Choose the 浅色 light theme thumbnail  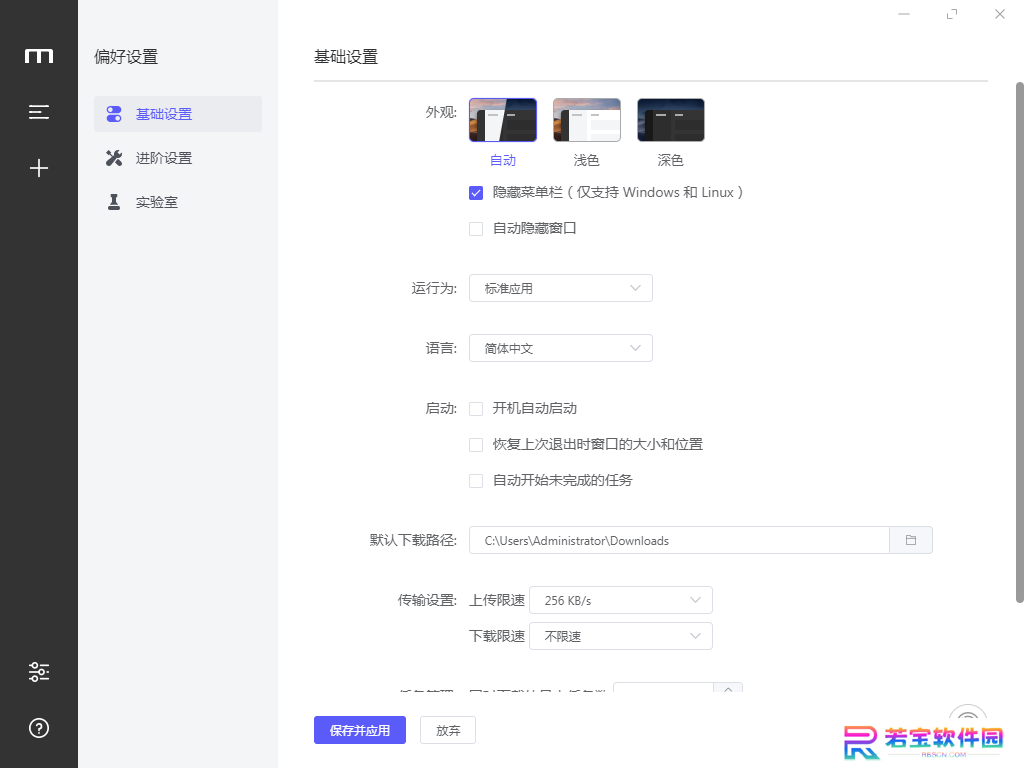point(586,120)
